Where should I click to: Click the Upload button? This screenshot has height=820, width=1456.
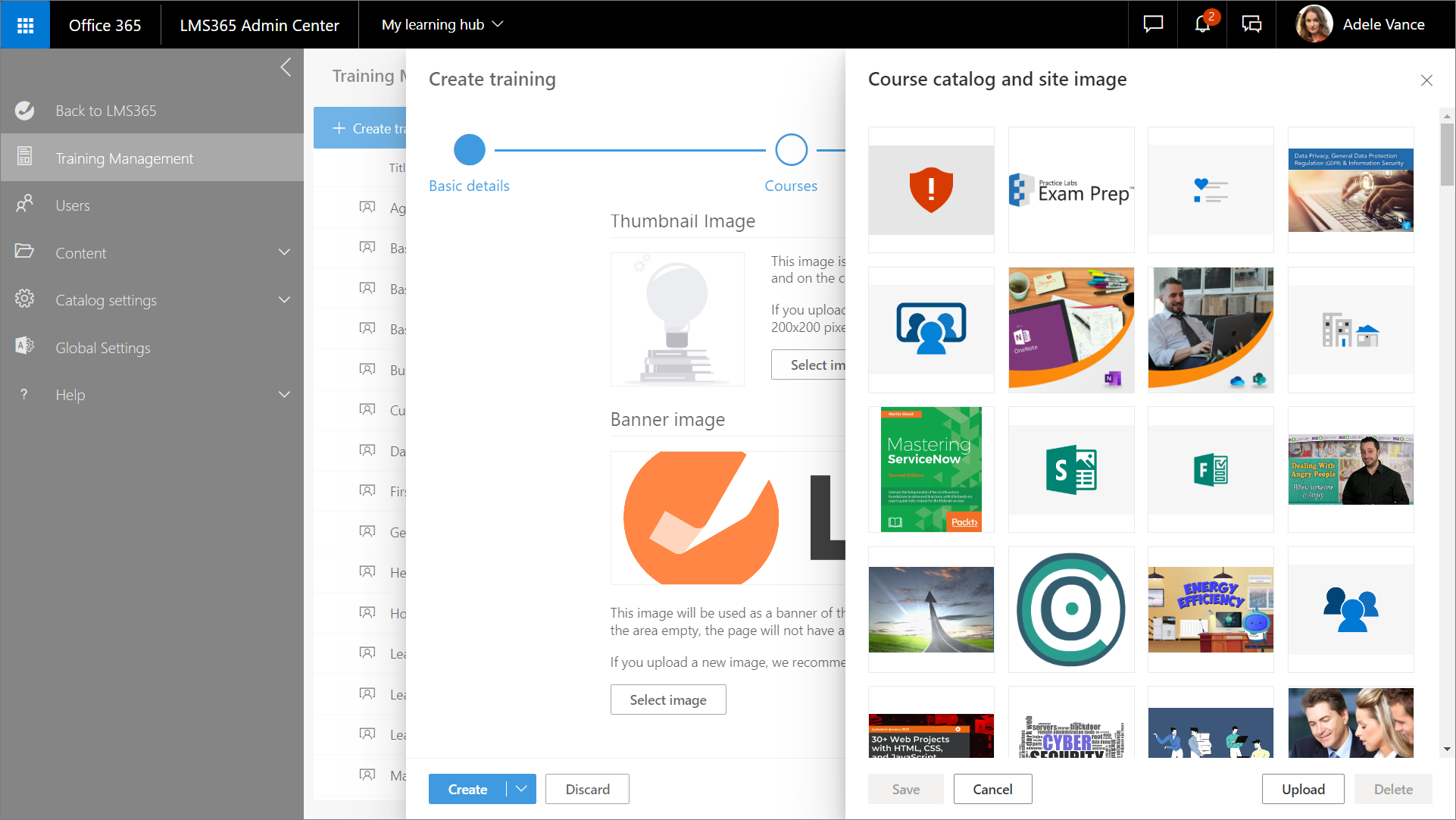[x=1303, y=789]
